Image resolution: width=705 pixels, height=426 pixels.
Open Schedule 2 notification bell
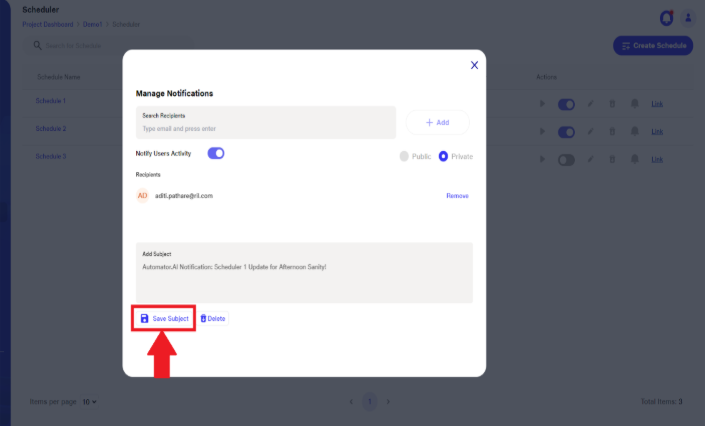click(x=634, y=132)
